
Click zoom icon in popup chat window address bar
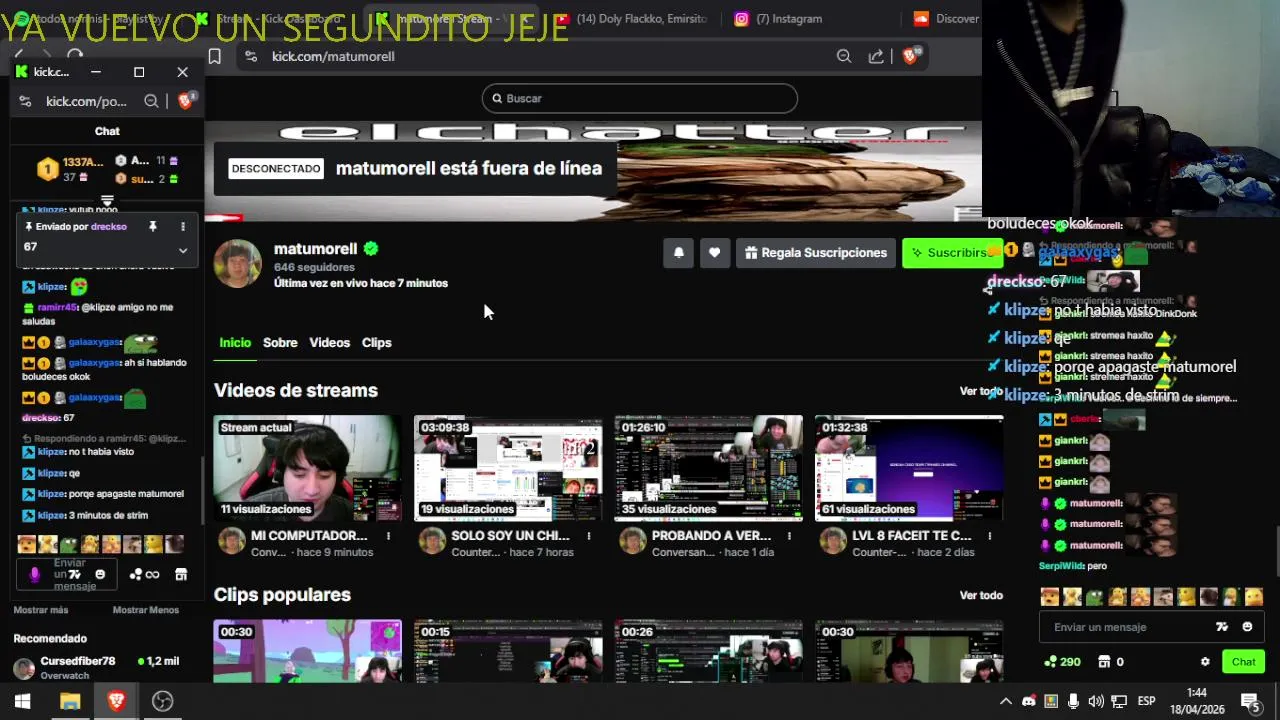tap(151, 101)
